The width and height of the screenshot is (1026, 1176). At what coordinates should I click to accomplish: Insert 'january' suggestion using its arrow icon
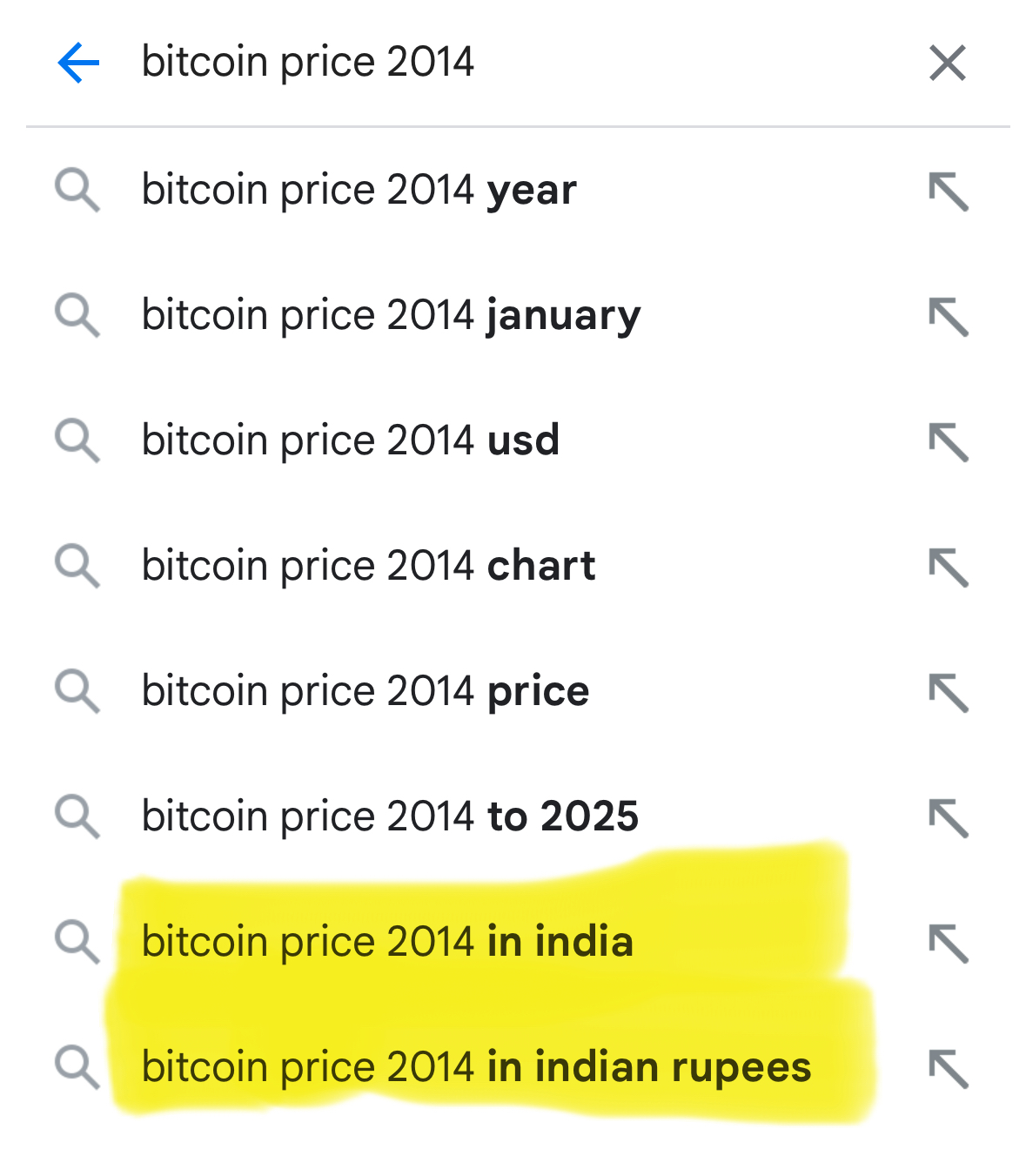point(948,317)
